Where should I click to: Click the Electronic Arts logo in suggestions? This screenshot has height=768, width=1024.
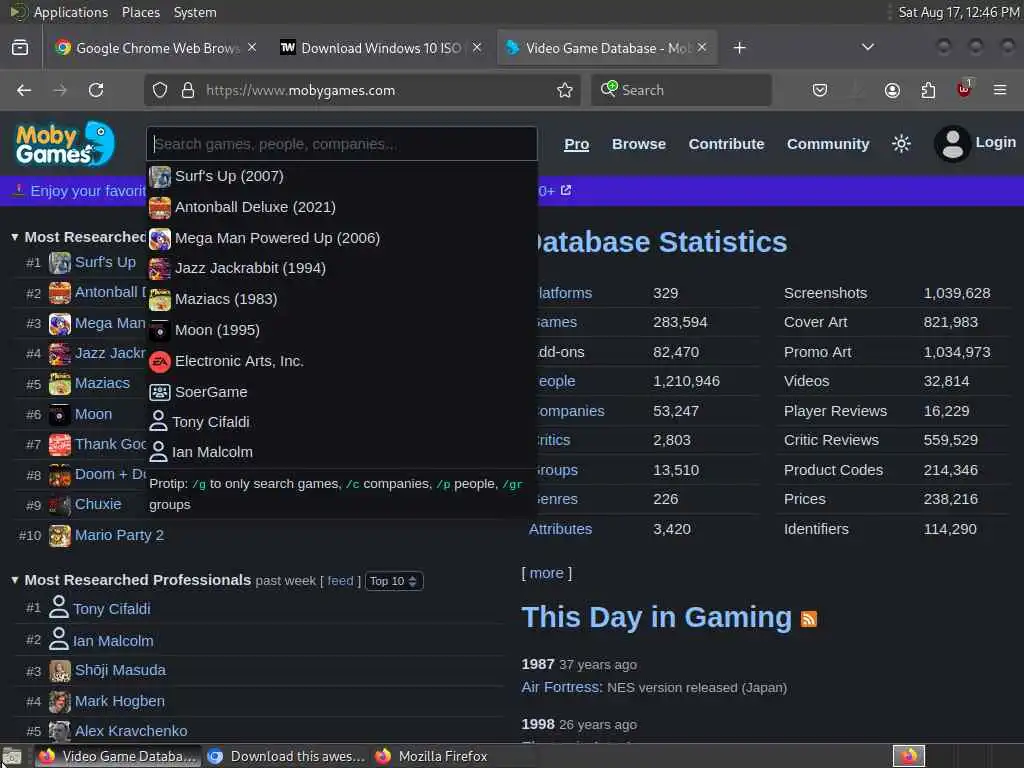pyautogui.click(x=159, y=361)
